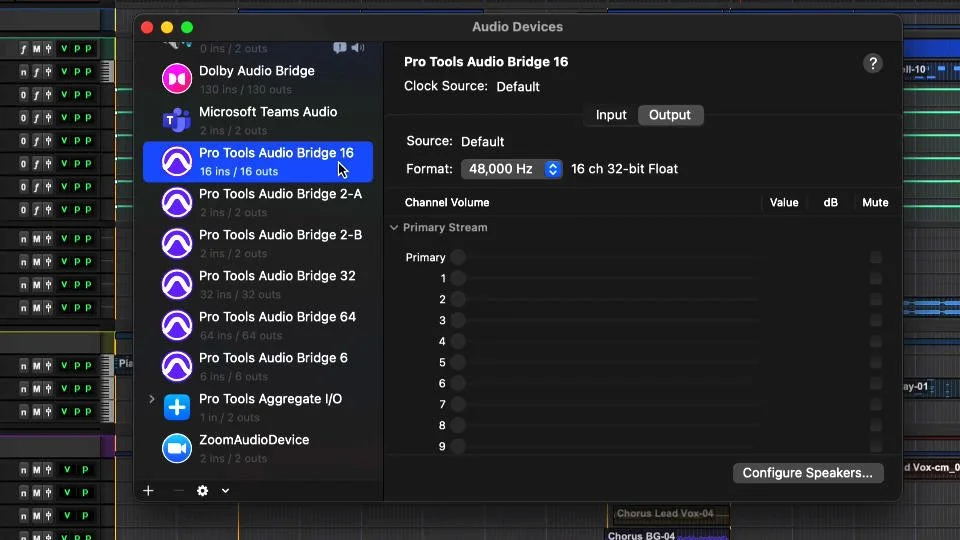Select ZoomAudioDevice camera icon
This screenshot has width=960, height=540.
tap(177, 448)
